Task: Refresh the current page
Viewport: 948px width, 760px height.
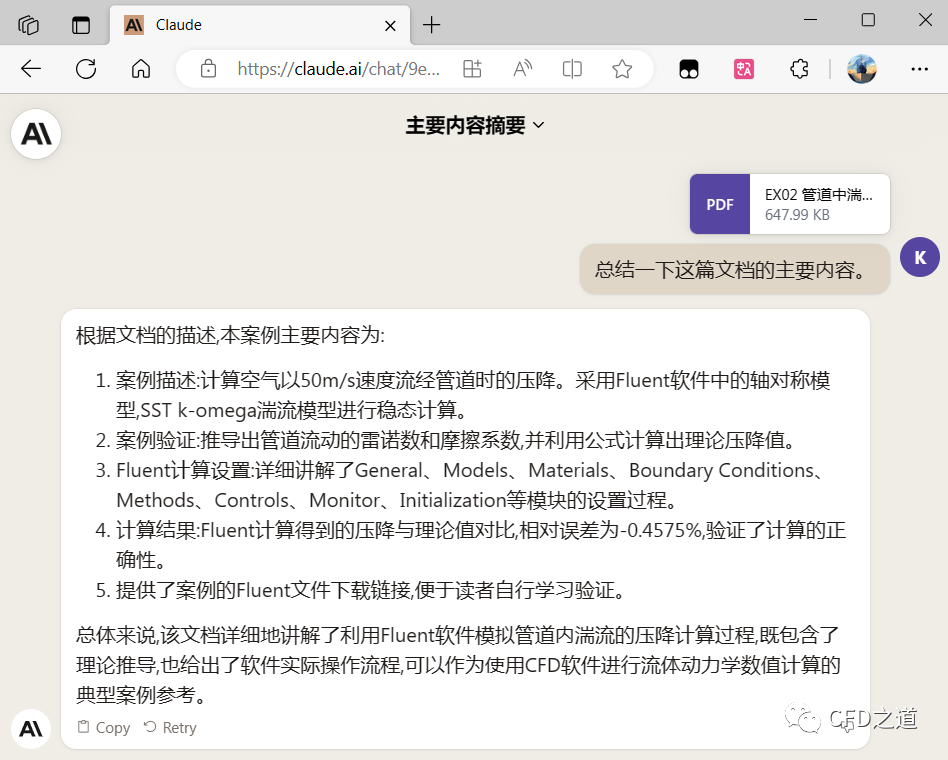Action: click(x=86, y=69)
